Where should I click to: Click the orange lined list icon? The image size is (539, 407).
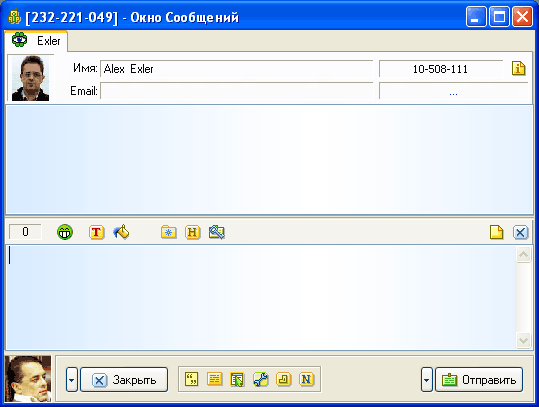pos(214,379)
